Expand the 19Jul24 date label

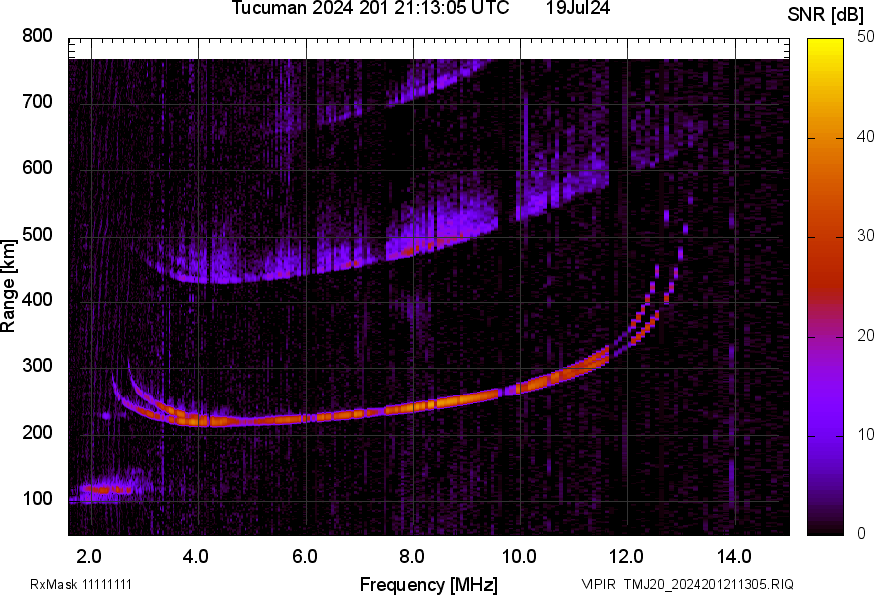click(x=578, y=10)
